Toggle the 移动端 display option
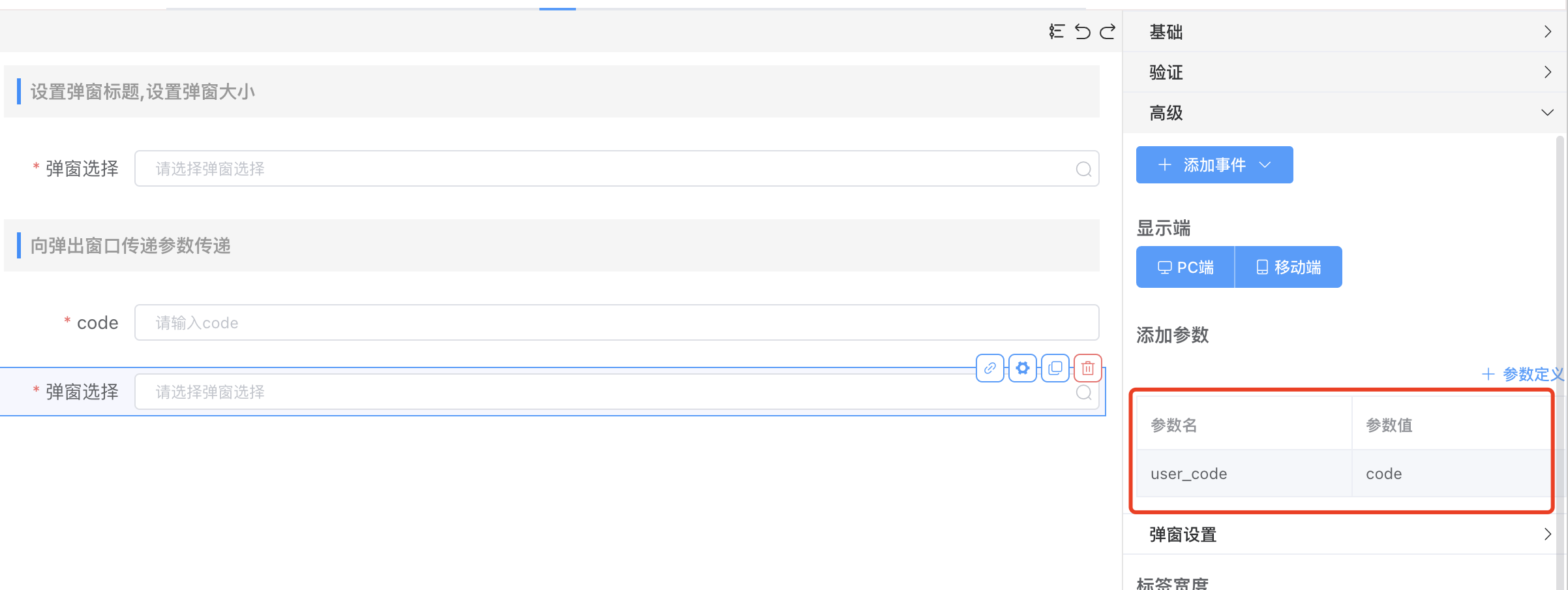This screenshot has height=590, width=1568. 1288,267
